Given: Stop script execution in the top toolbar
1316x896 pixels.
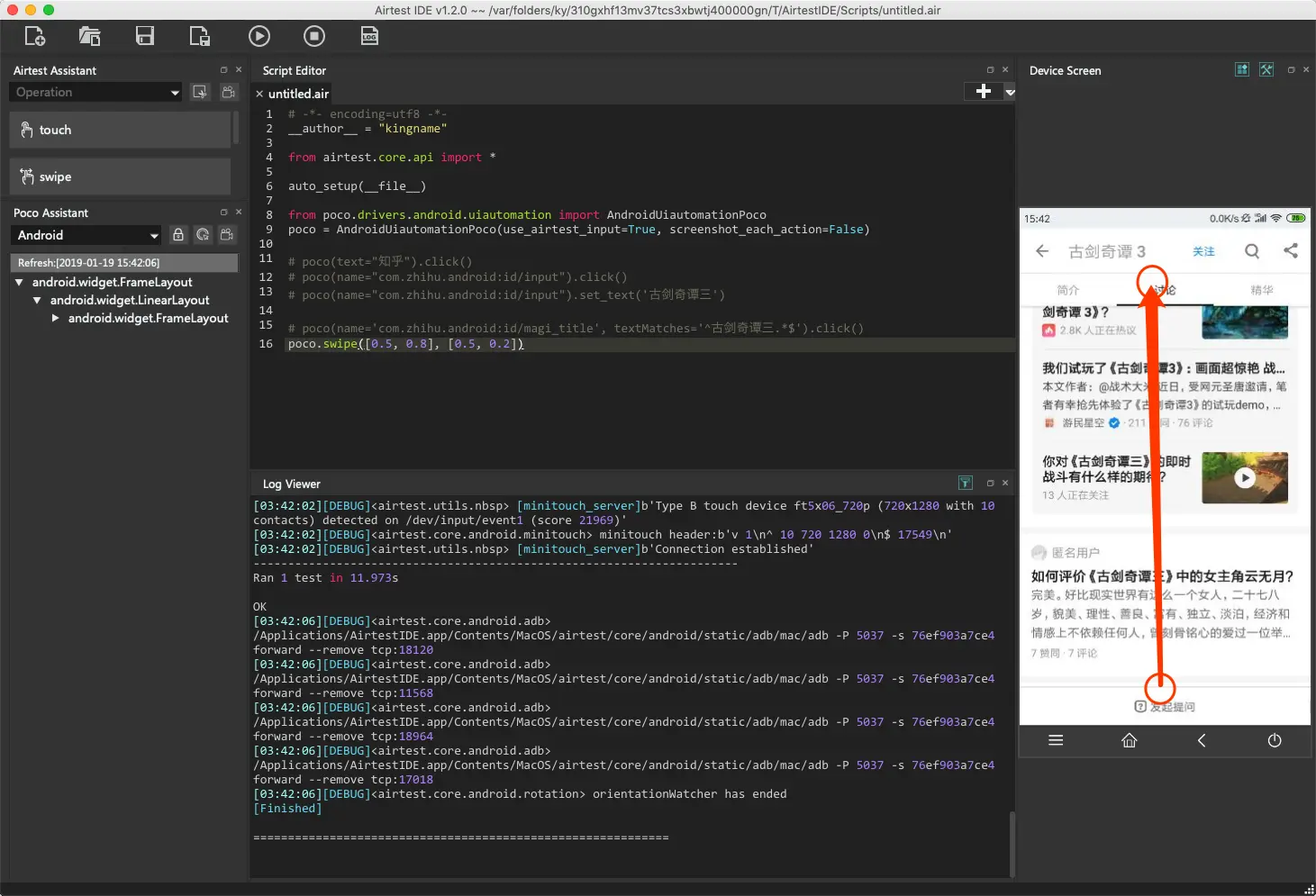Looking at the screenshot, I should [314, 36].
